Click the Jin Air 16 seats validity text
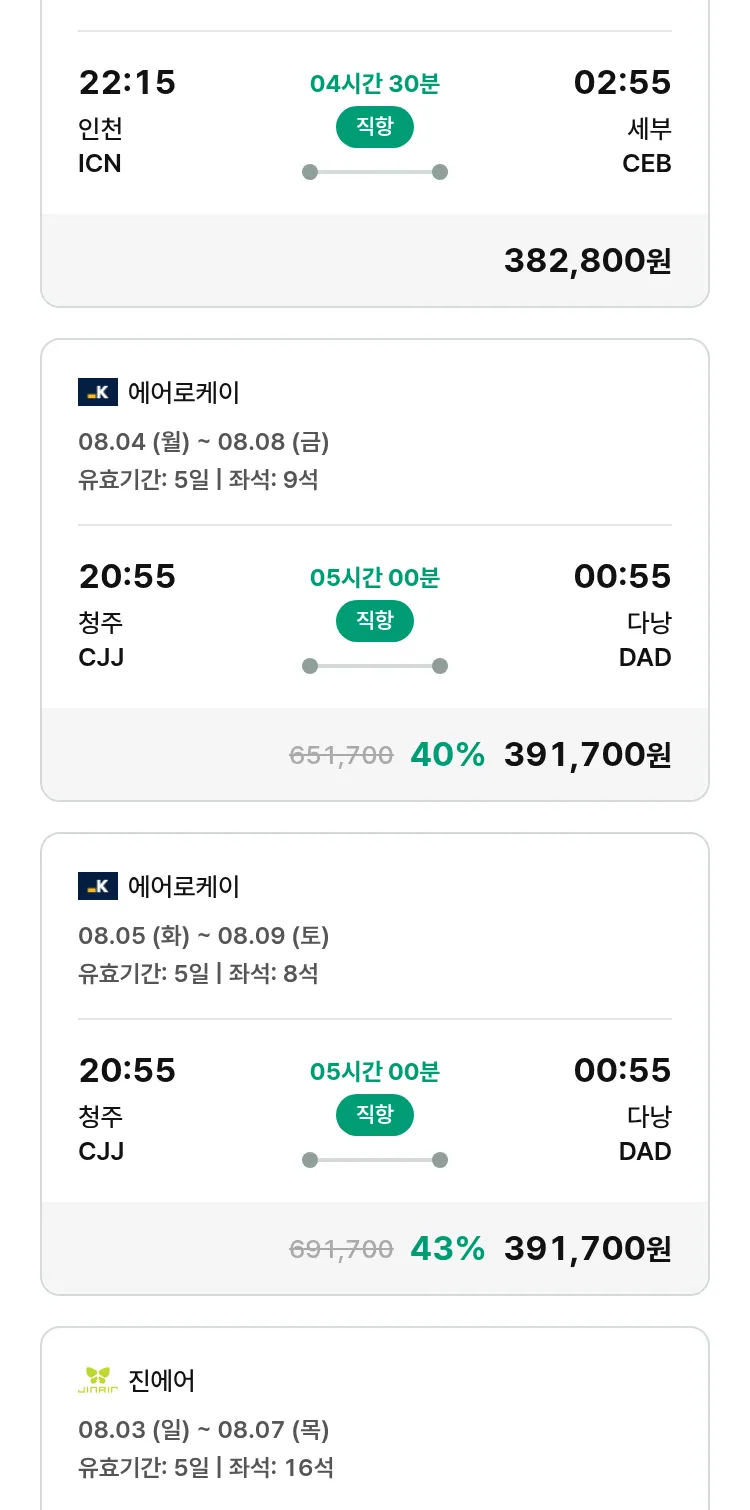The height and width of the screenshot is (1510, 750). pyautogui.click(x=206, y=1467)
